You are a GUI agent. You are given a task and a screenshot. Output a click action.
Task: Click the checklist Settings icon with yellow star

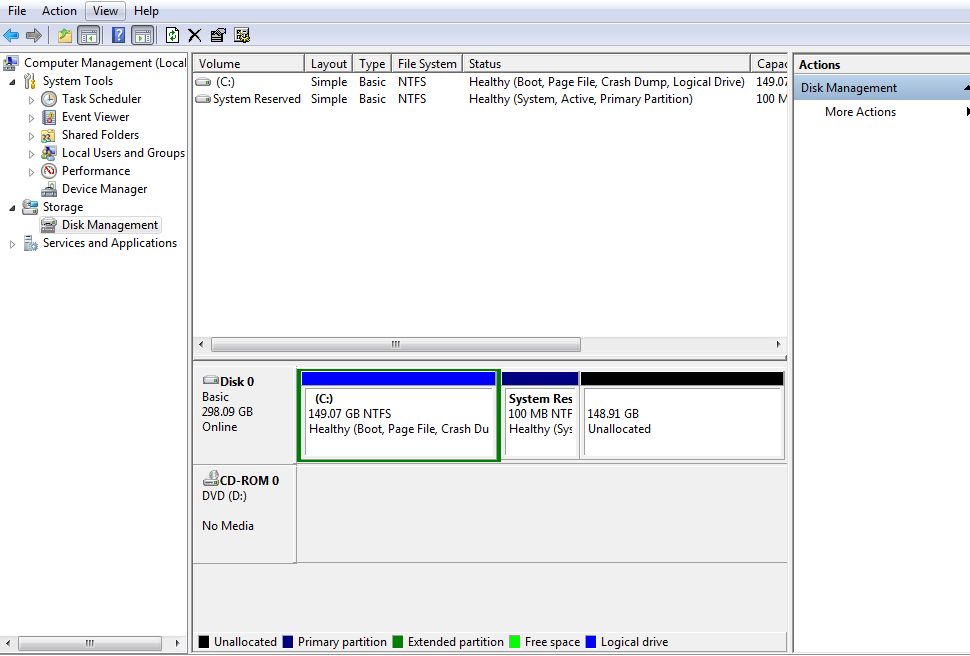pos(242,35)
